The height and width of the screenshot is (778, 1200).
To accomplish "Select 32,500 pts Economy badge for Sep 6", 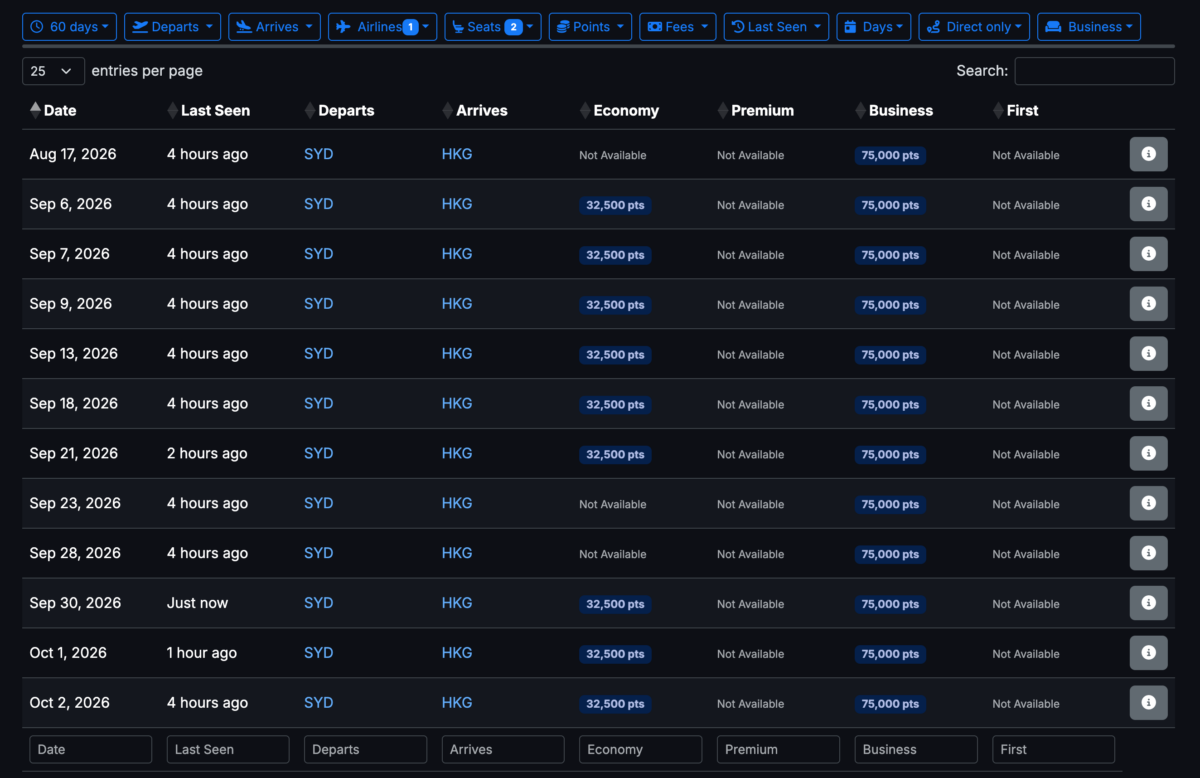I will click(x=615, y=205).
